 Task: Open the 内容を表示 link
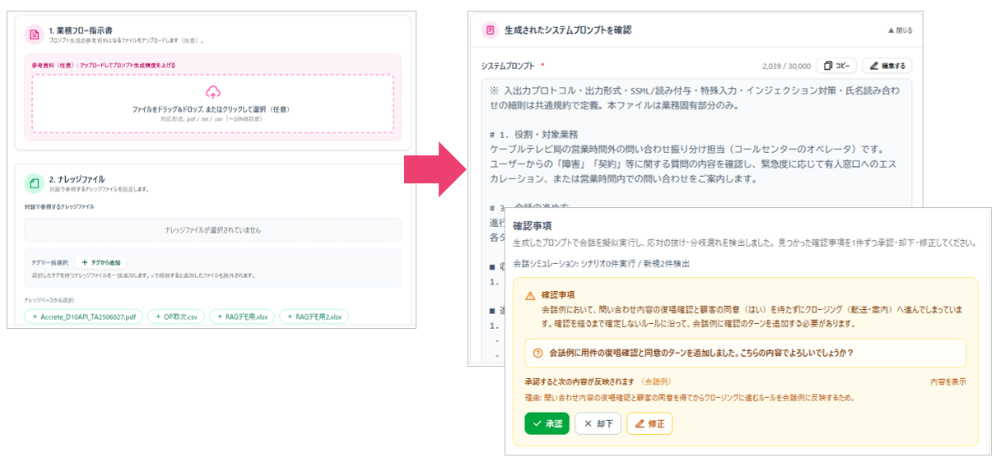(948, 382)
